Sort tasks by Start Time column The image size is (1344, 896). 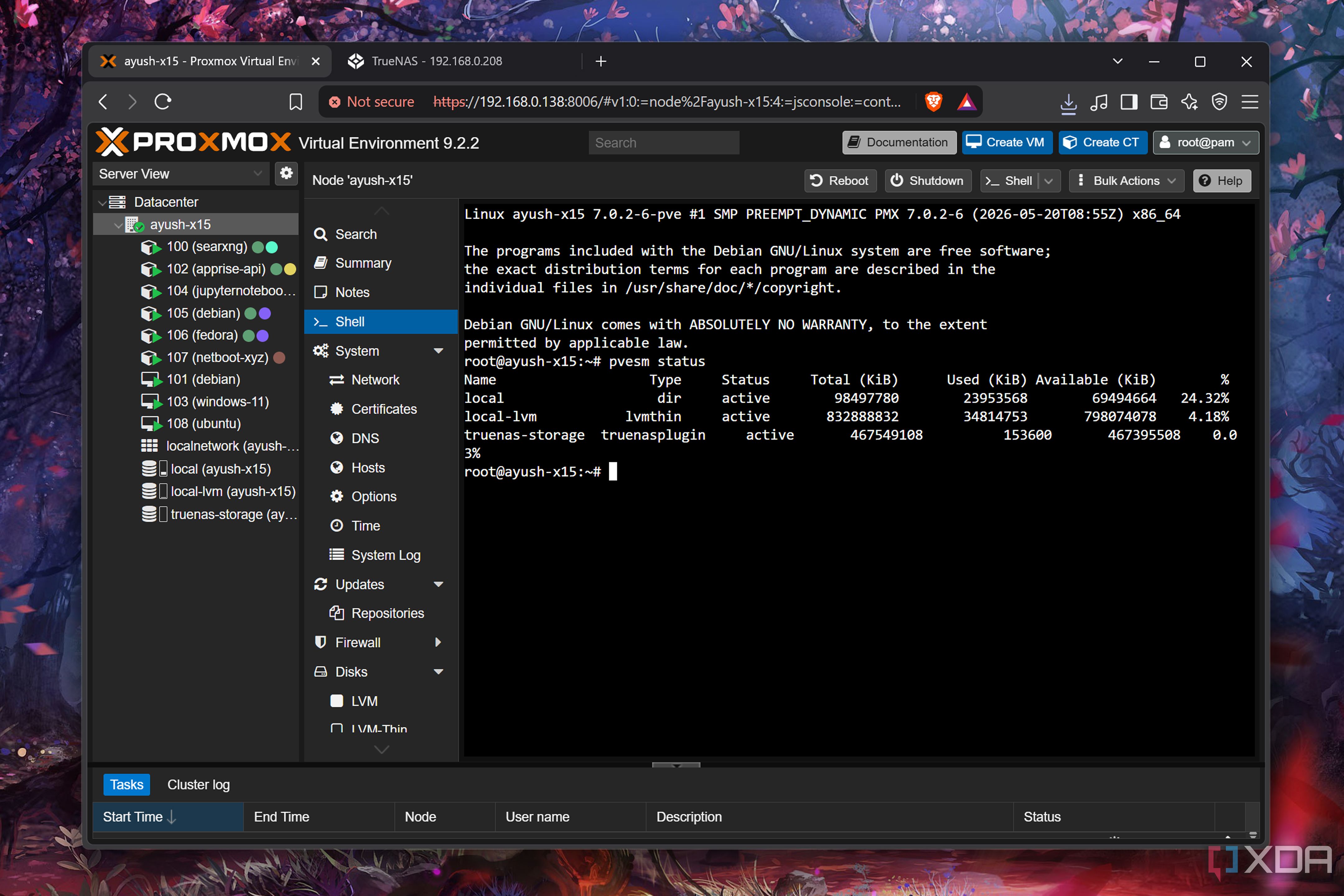[x=168, y=817]
